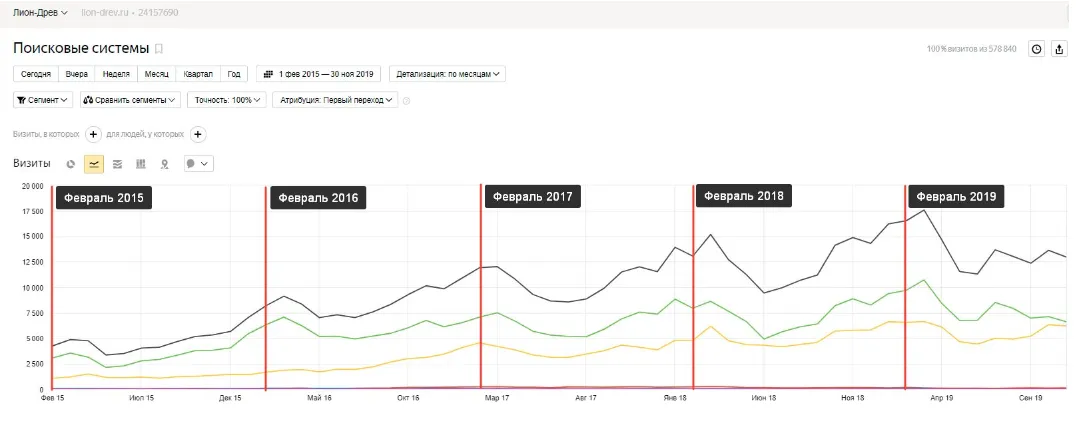Viewport: 1077px width, 422px height.
Task: Open the map view icon
Action: click(x=164, y=164)
